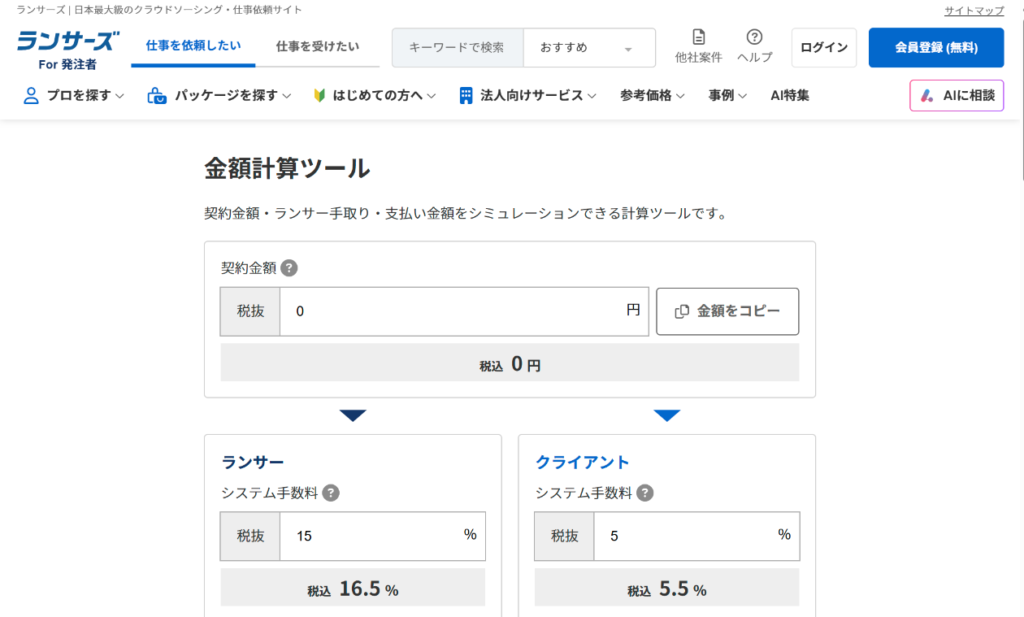Expand the はじめての方へ menu
Image resolution: width=1024 pixels, height=617 pixels.
coord(374,96)
